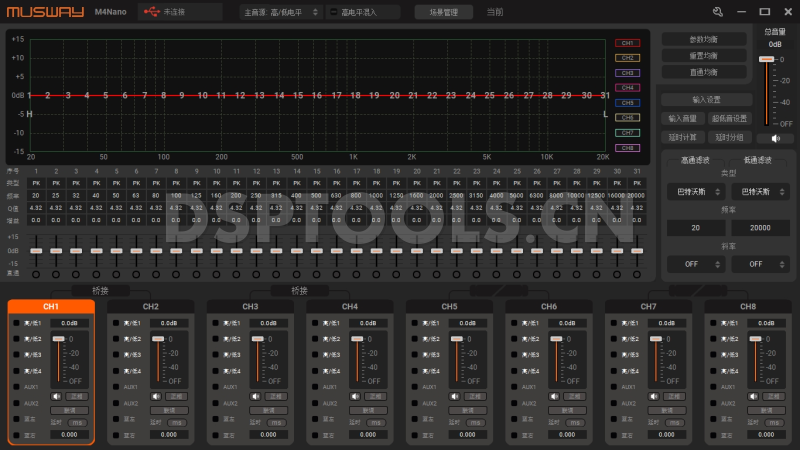Click the 输入设置 input settings button

[x=706, y=100]
